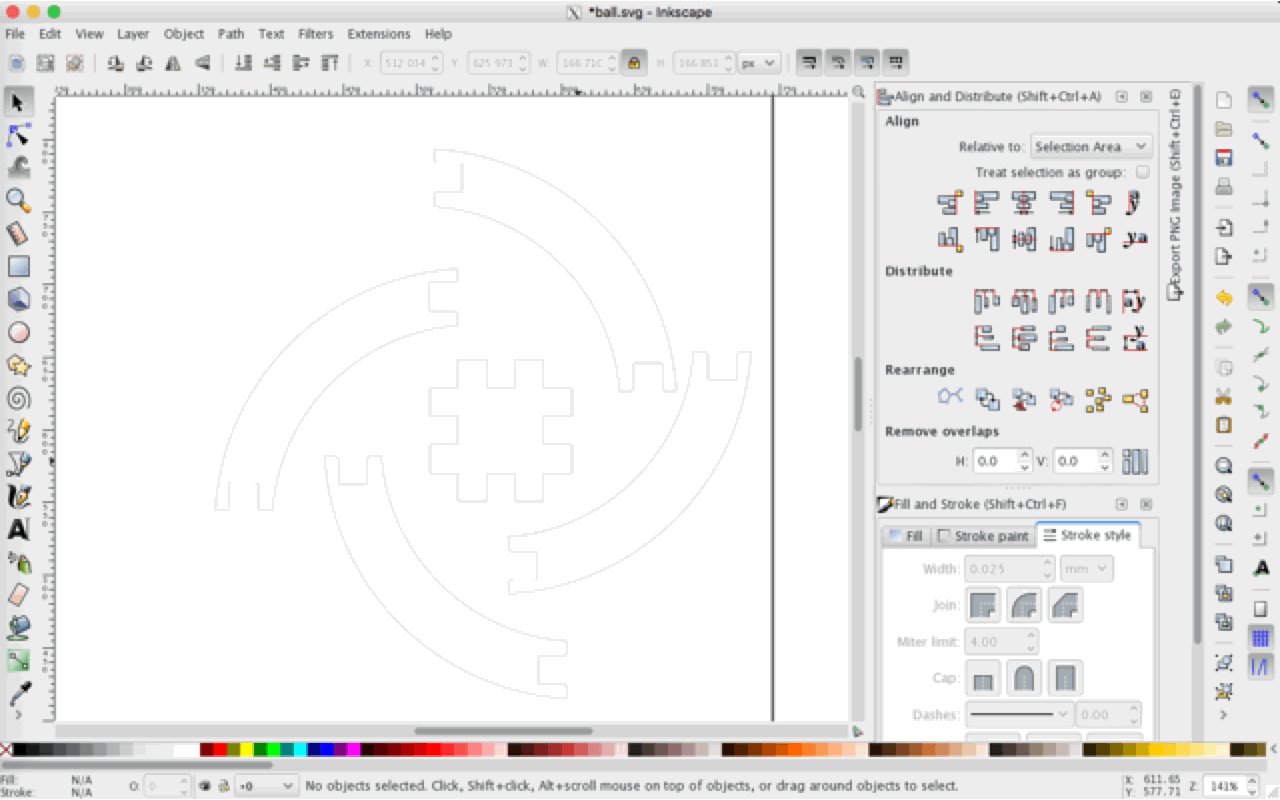Image resolution: width=1280 pixels, height=800 pixels.
Task: Select the 3D Box tool
Action: (x=18, y=299)
